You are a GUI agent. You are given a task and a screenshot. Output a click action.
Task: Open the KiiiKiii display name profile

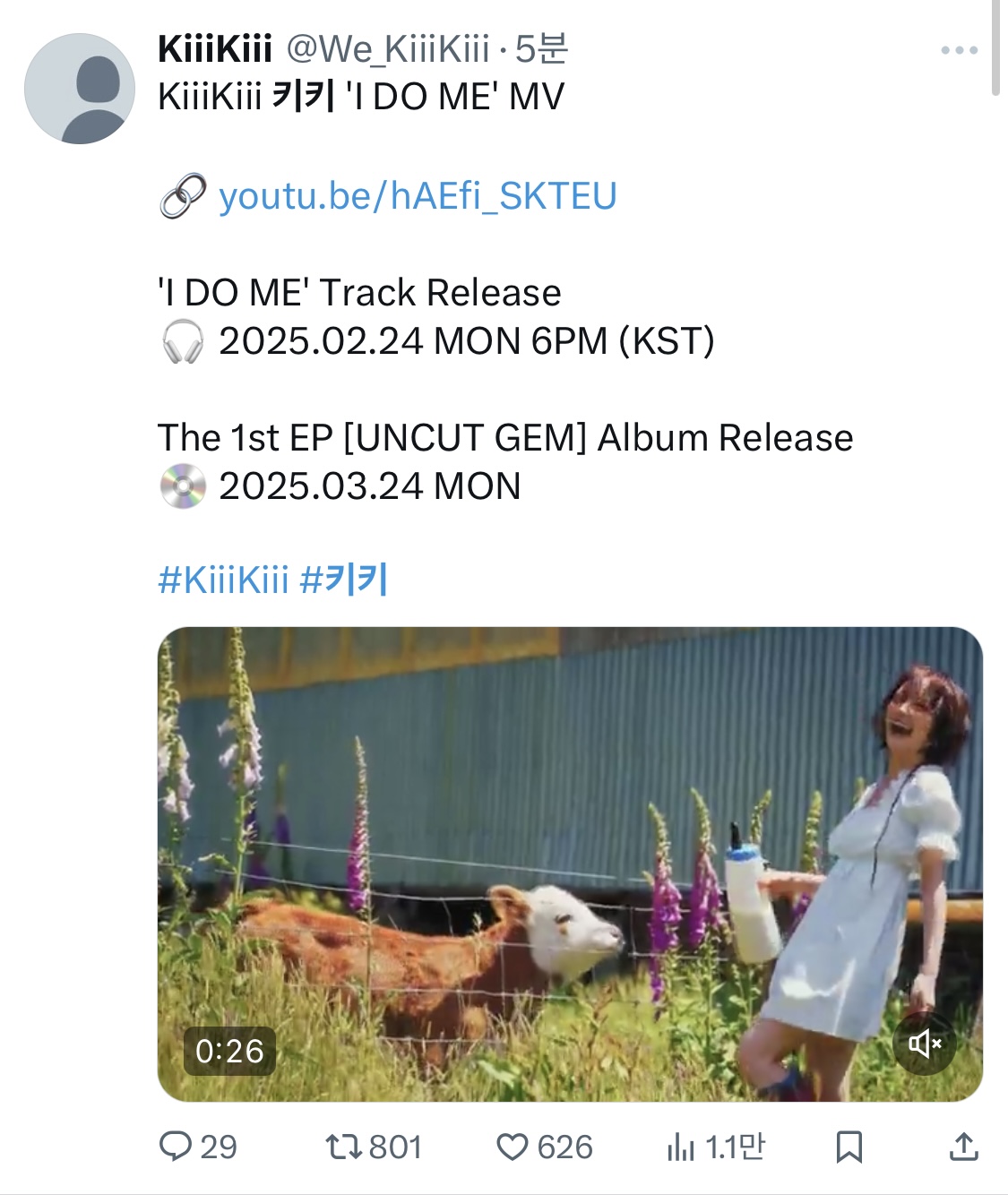click(215, 49)
